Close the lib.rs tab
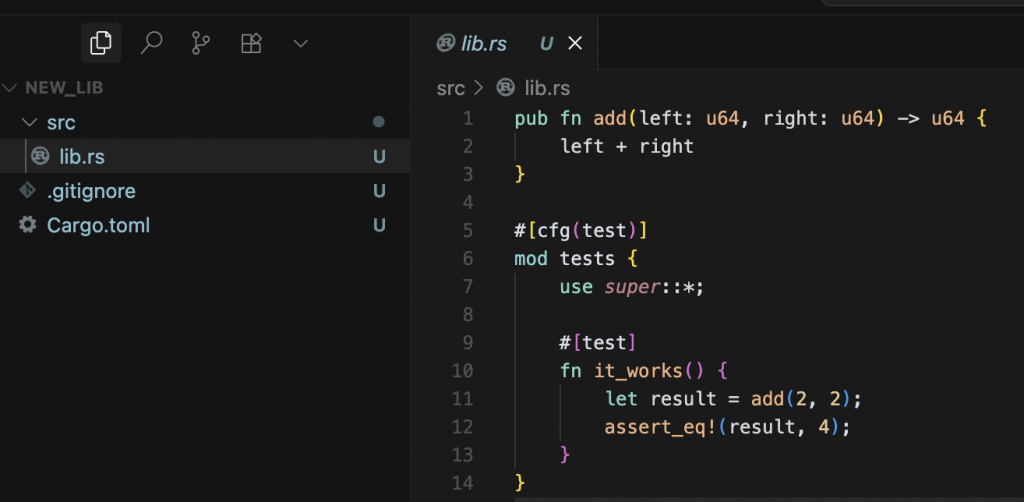This screenshot has height=502, width=1024. point(575,43)
